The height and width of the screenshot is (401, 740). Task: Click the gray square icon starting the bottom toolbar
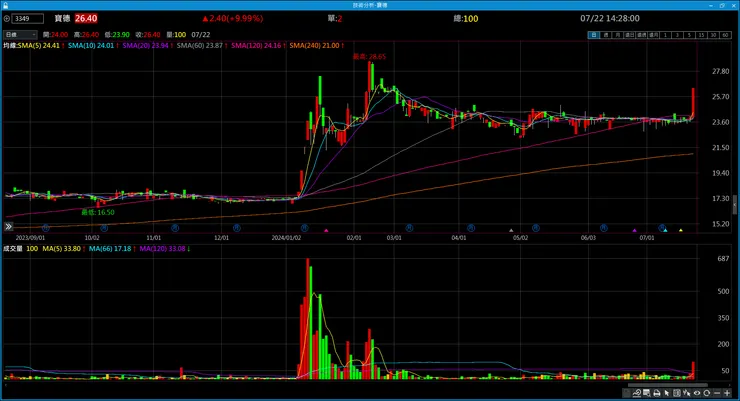626,393
